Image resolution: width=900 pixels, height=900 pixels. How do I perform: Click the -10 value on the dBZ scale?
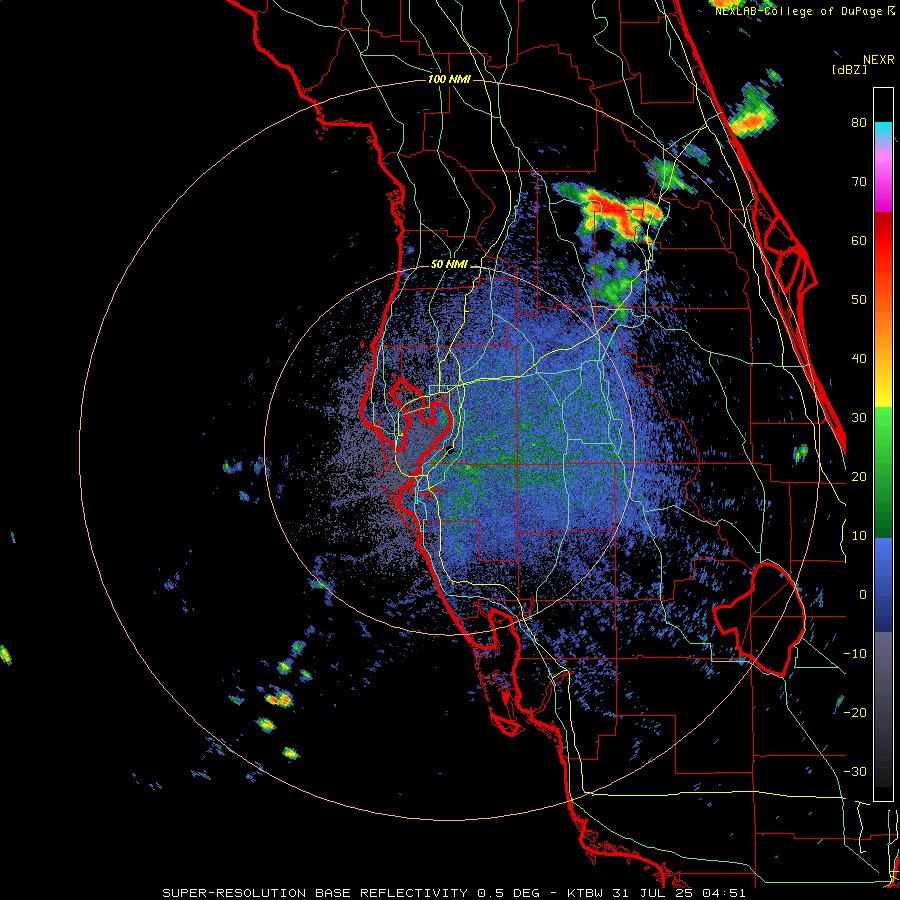click(855, 654)
